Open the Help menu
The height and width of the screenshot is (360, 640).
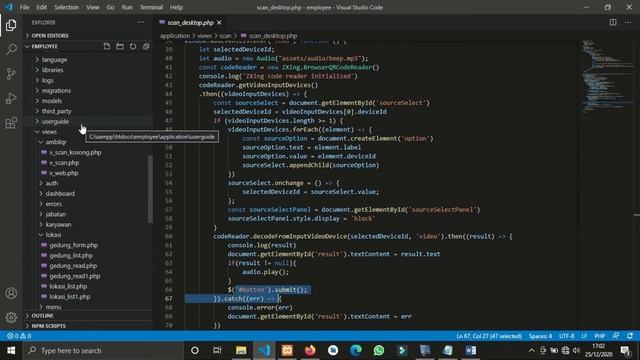point(176,7)
